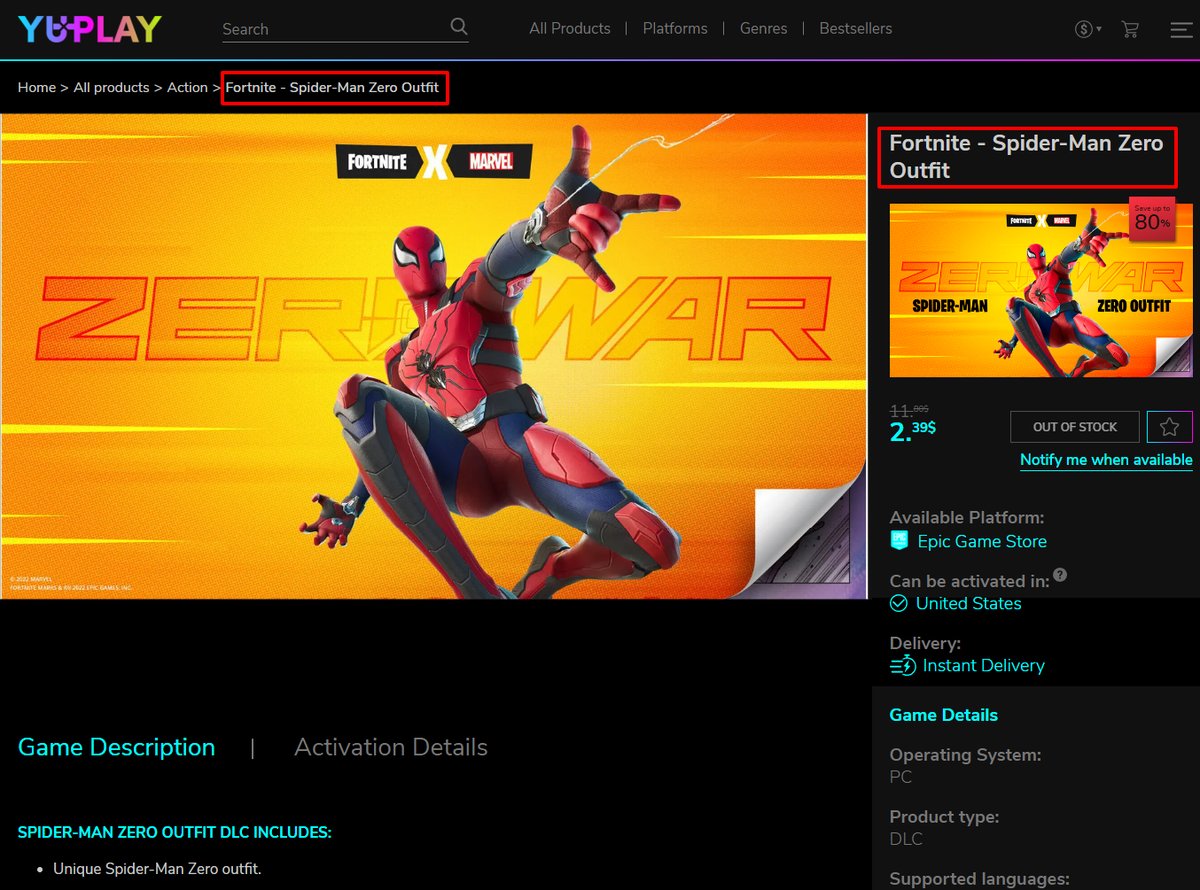Viewport: 1200px width, 890px height.
Task: Open Epic Game Store platform link
Action: (982, 541)
